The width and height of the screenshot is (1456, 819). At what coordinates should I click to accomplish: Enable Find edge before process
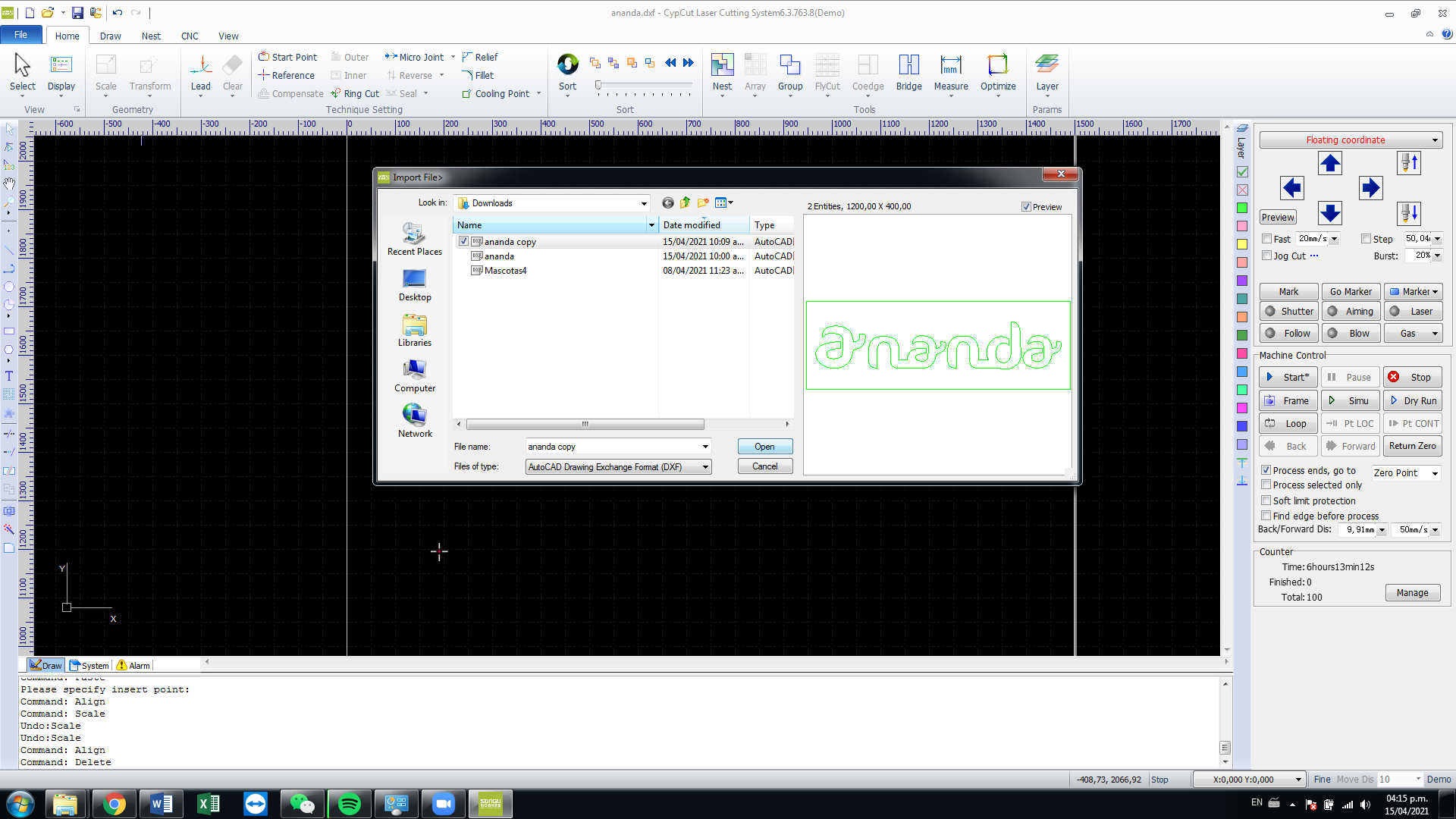click(1266, 516)
